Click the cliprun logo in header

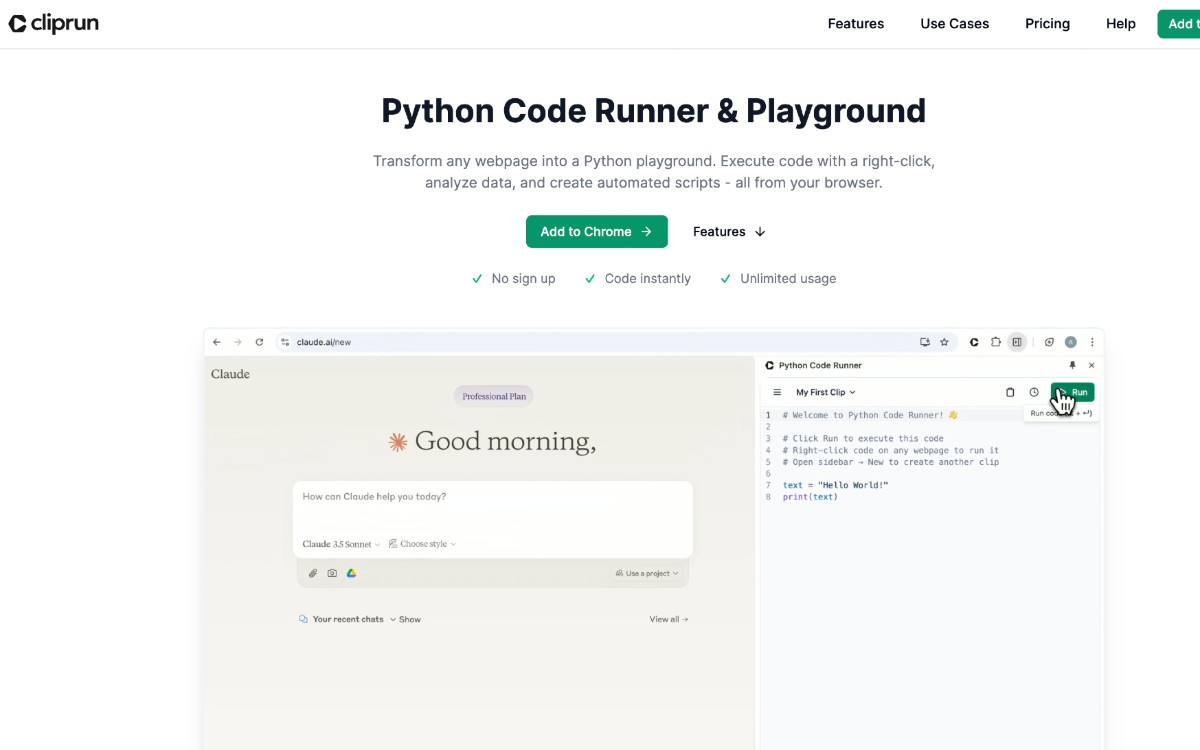54,24
